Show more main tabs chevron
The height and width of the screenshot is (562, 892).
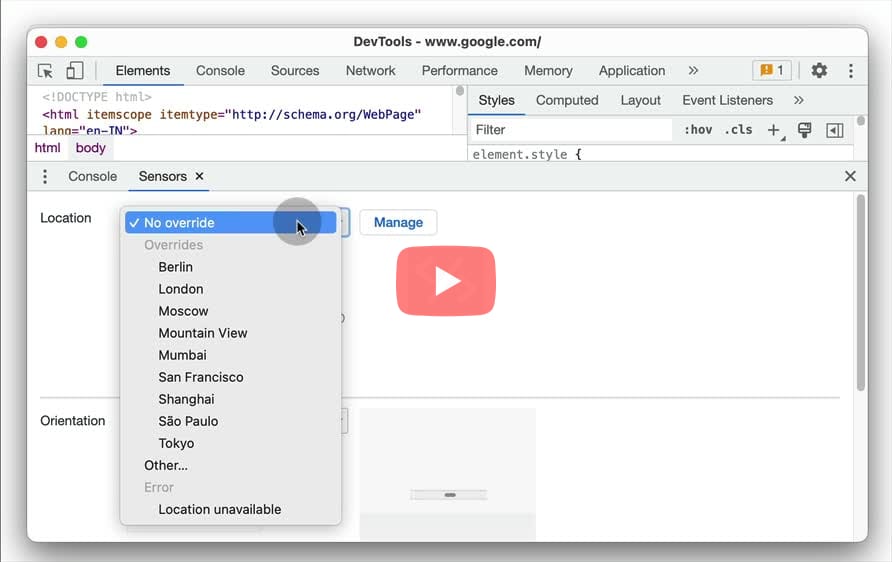[x=693, y=71]
